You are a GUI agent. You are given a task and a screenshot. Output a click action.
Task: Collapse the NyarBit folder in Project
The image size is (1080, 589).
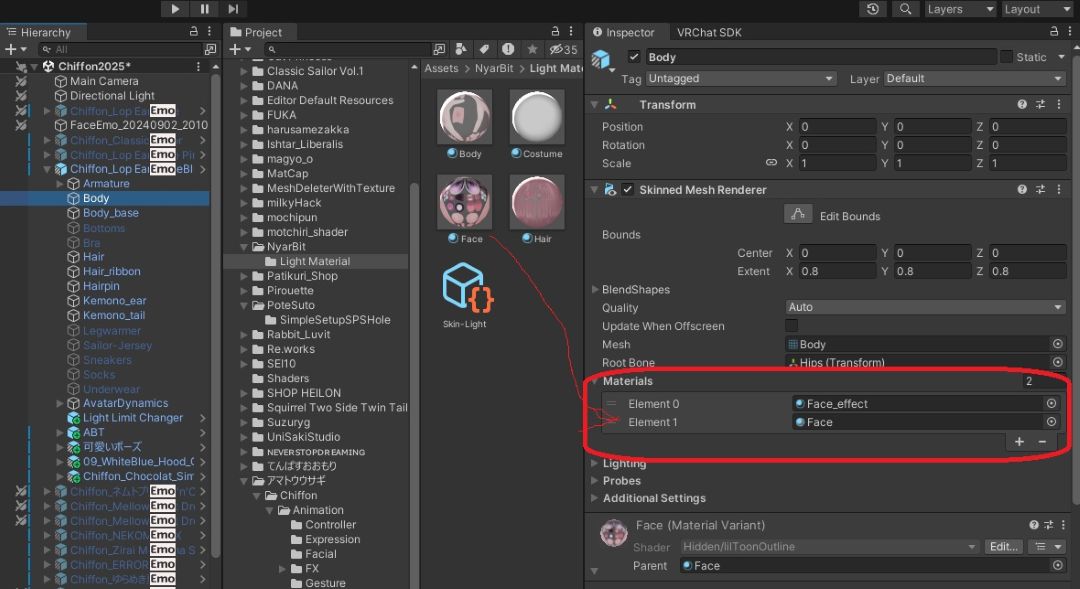[x=243, y=246]
